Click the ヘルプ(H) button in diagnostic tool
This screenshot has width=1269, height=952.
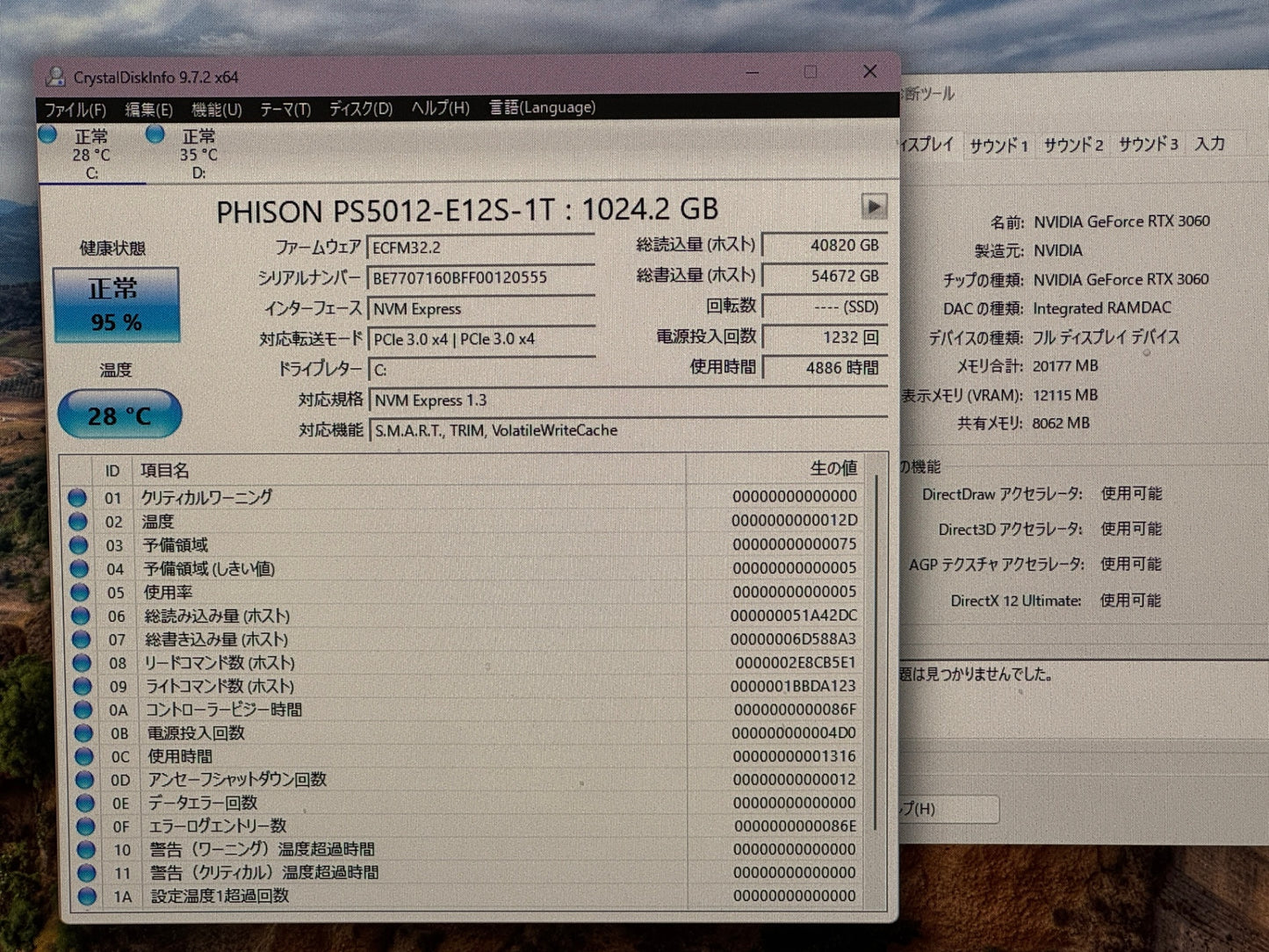pyautogui.click(x=948, y=809)
